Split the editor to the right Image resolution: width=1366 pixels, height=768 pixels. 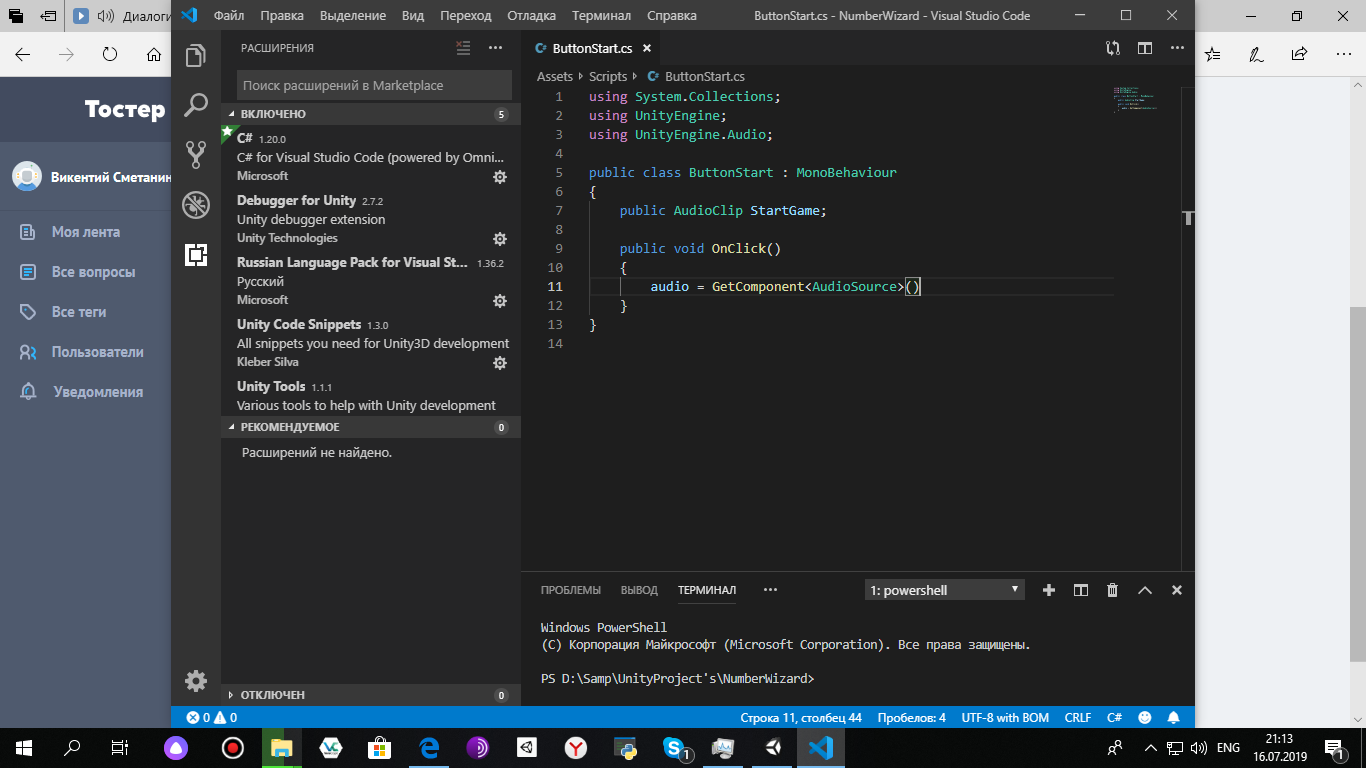[x=1145, y=48]
